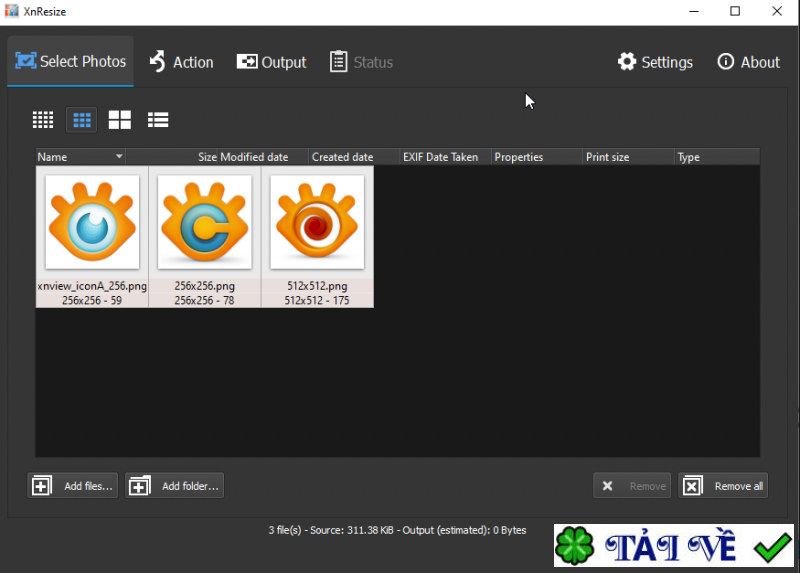Click the Tải Về download banner
This screenshot has height=573, width=800.
click(674, 545)
